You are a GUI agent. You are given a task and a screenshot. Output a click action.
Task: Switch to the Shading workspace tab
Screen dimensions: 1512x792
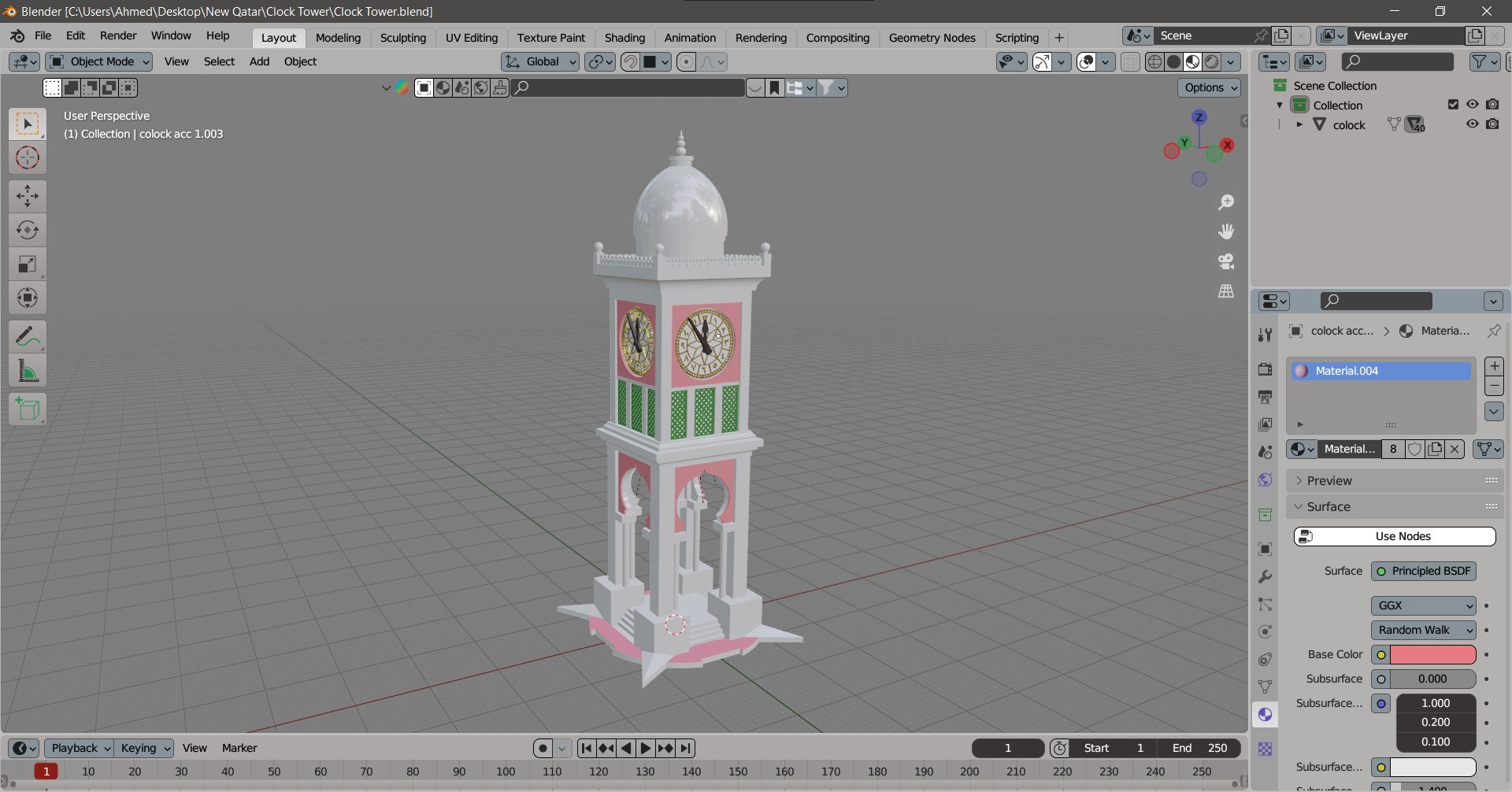coord(624,38)
